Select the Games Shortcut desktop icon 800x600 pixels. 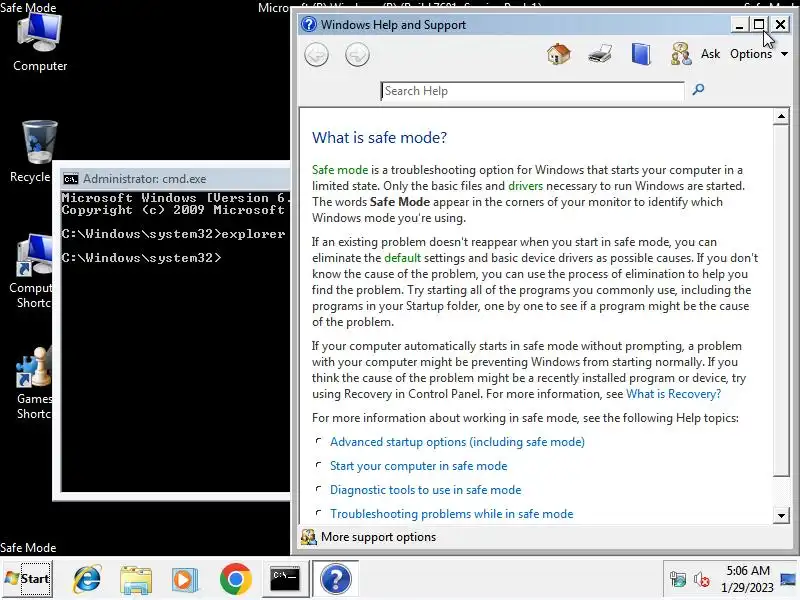tap(34, 383)
